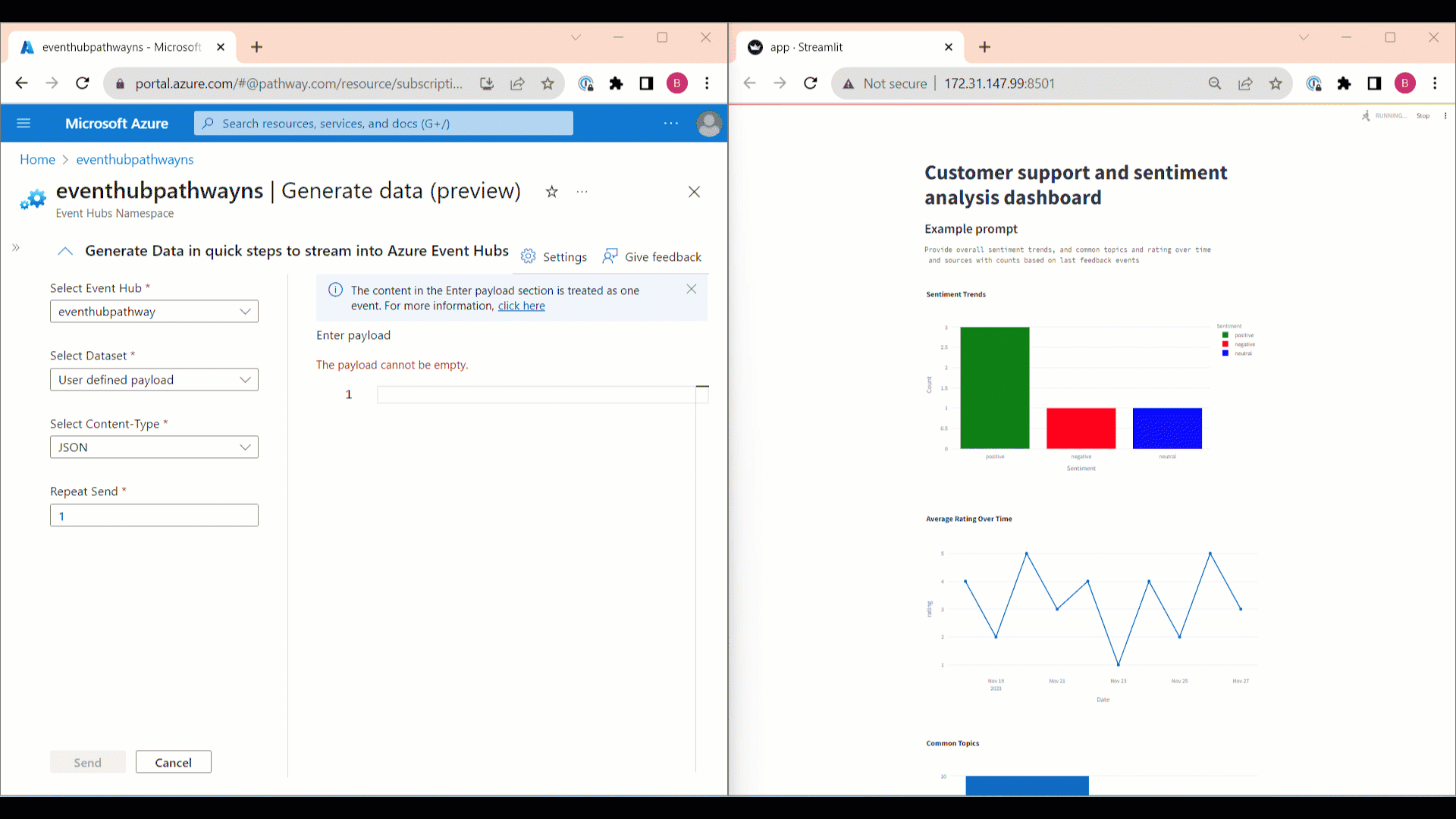Screen dimensions: 1456x819
Task: Click the Not secure warning indicator
Action: [x=885, y=83]
